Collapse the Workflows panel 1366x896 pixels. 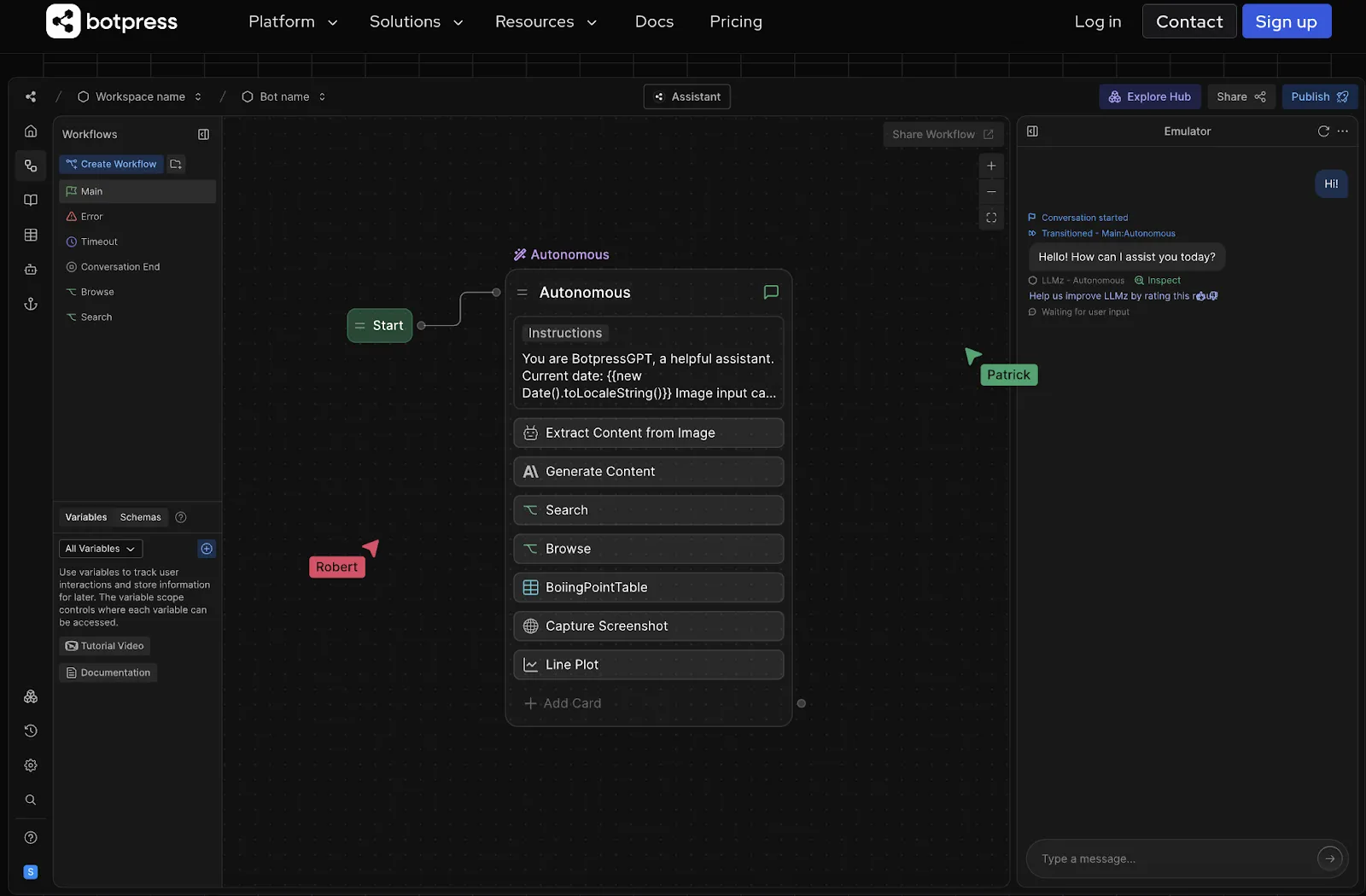[x=203, y=134]
